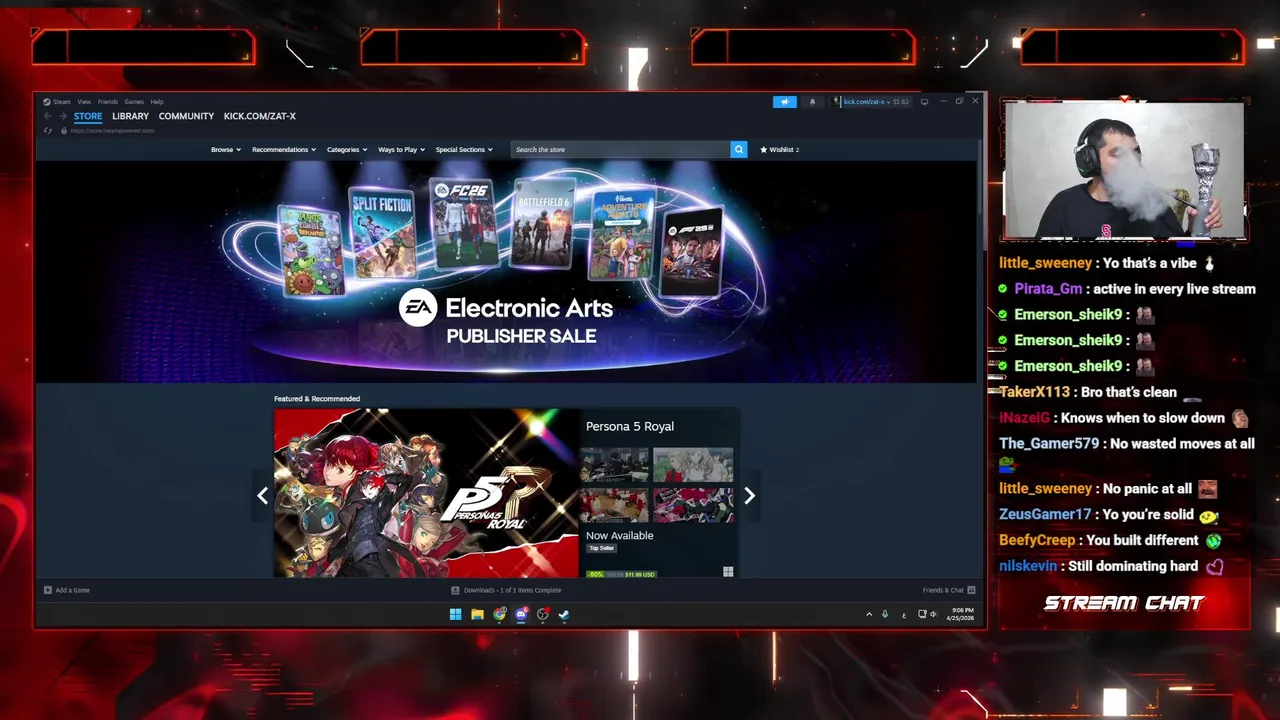Select the top-right Persona 5 screenshot thumbnail
Screen dimensions: 1280x720
click(693, 465)
